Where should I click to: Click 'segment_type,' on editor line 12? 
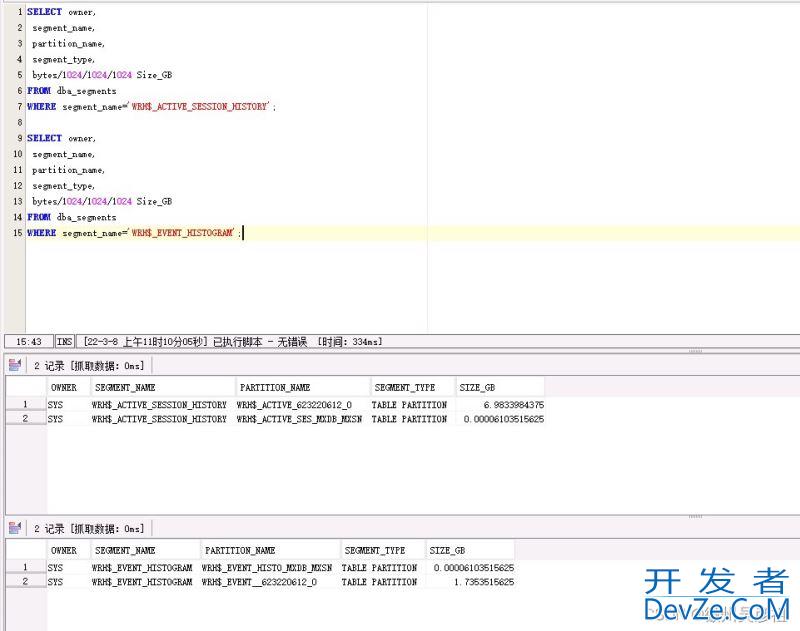[63, 186]
